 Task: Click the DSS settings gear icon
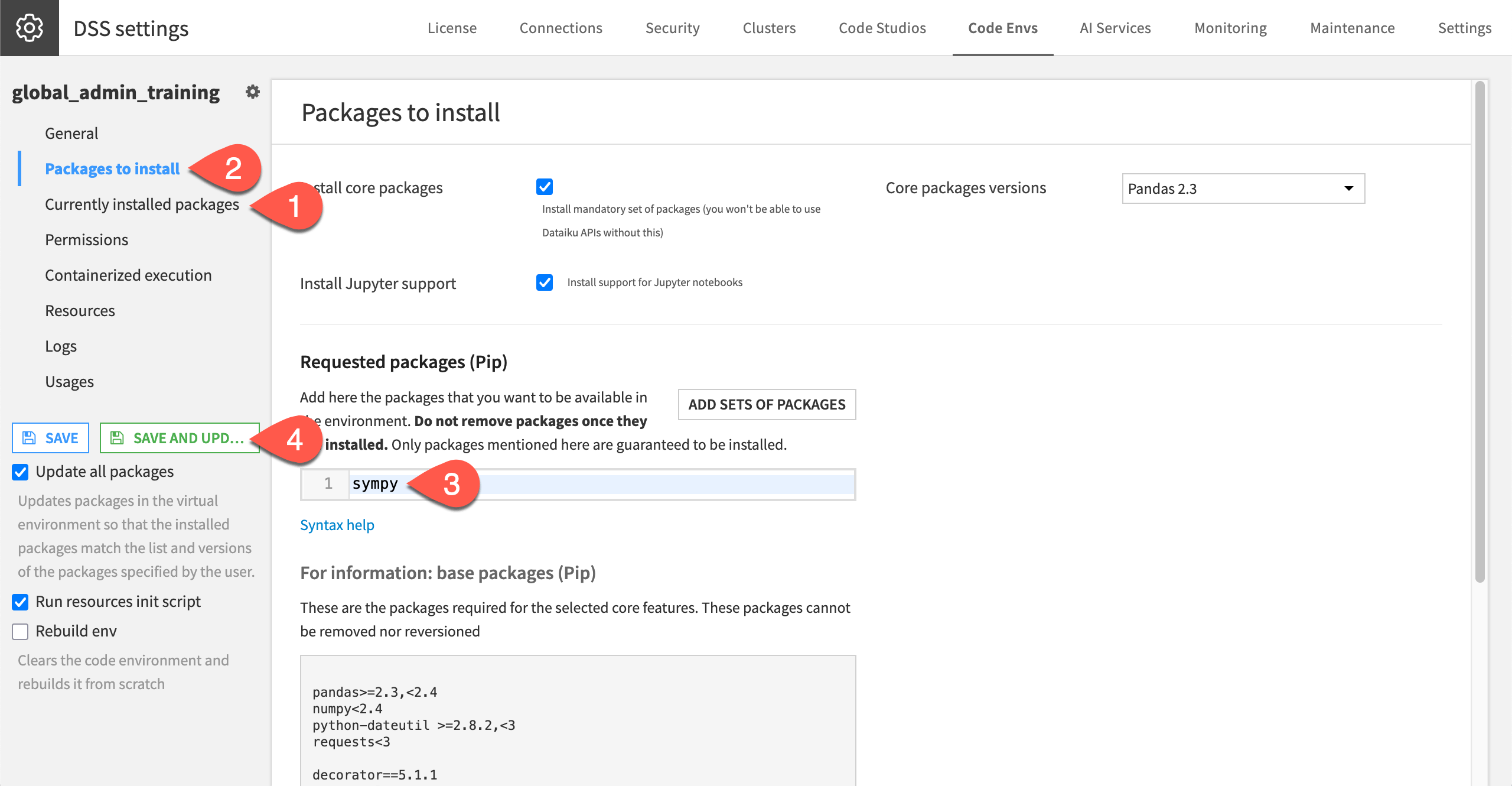[x=30, y=28]
